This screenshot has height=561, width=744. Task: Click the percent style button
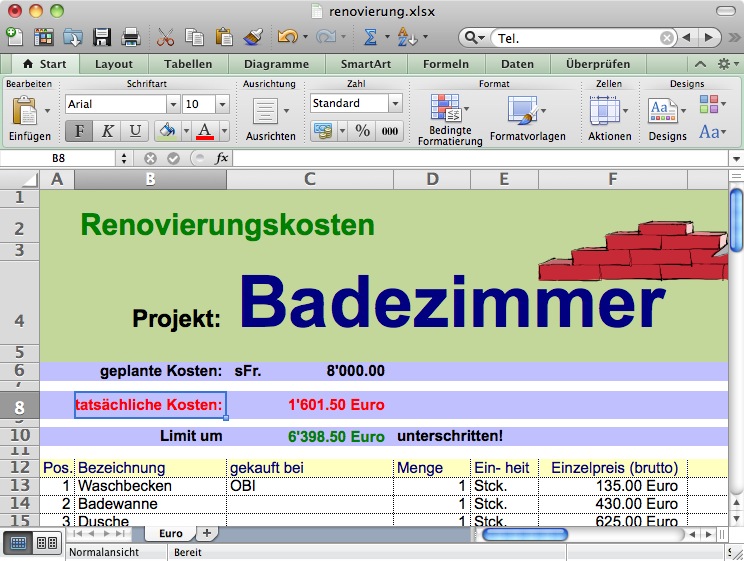362,131
